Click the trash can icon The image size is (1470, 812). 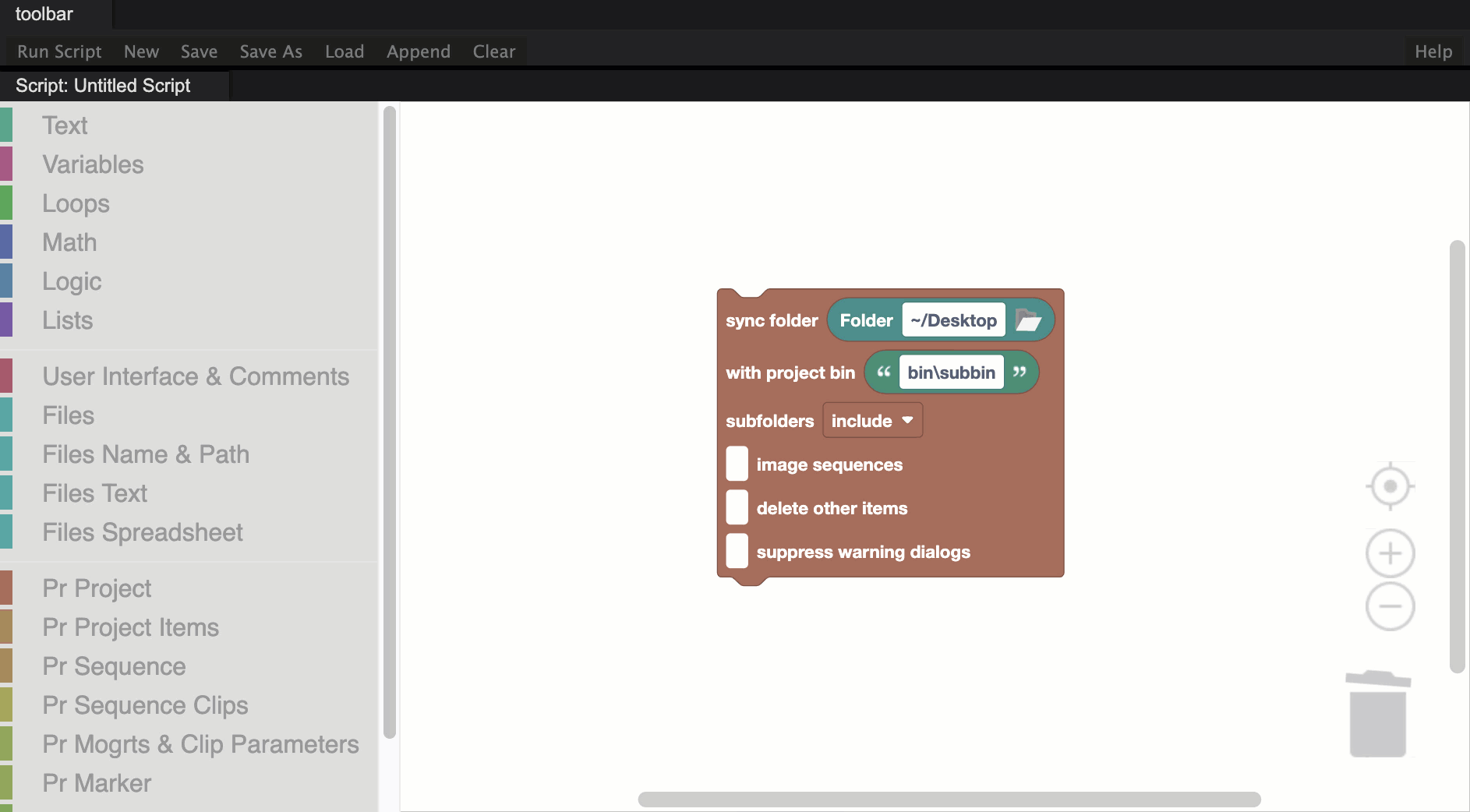(x=1378, y=715)
